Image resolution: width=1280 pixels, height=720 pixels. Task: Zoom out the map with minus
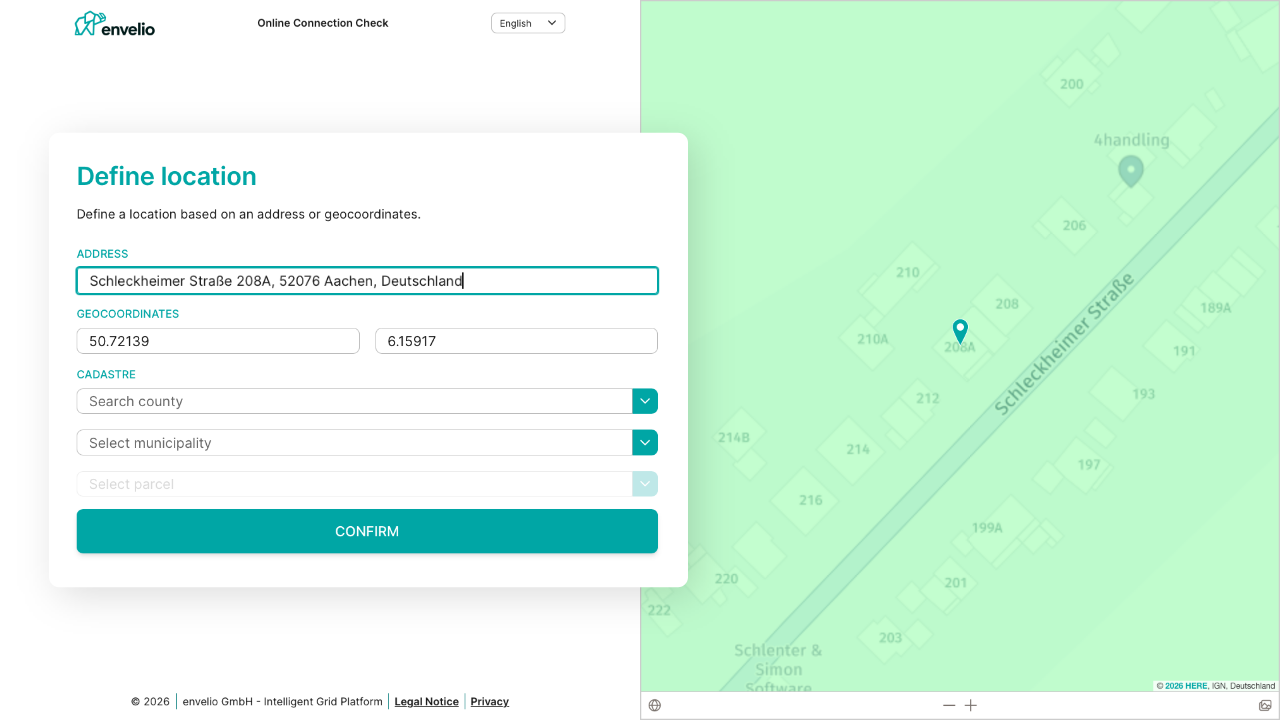pos(949,705)
